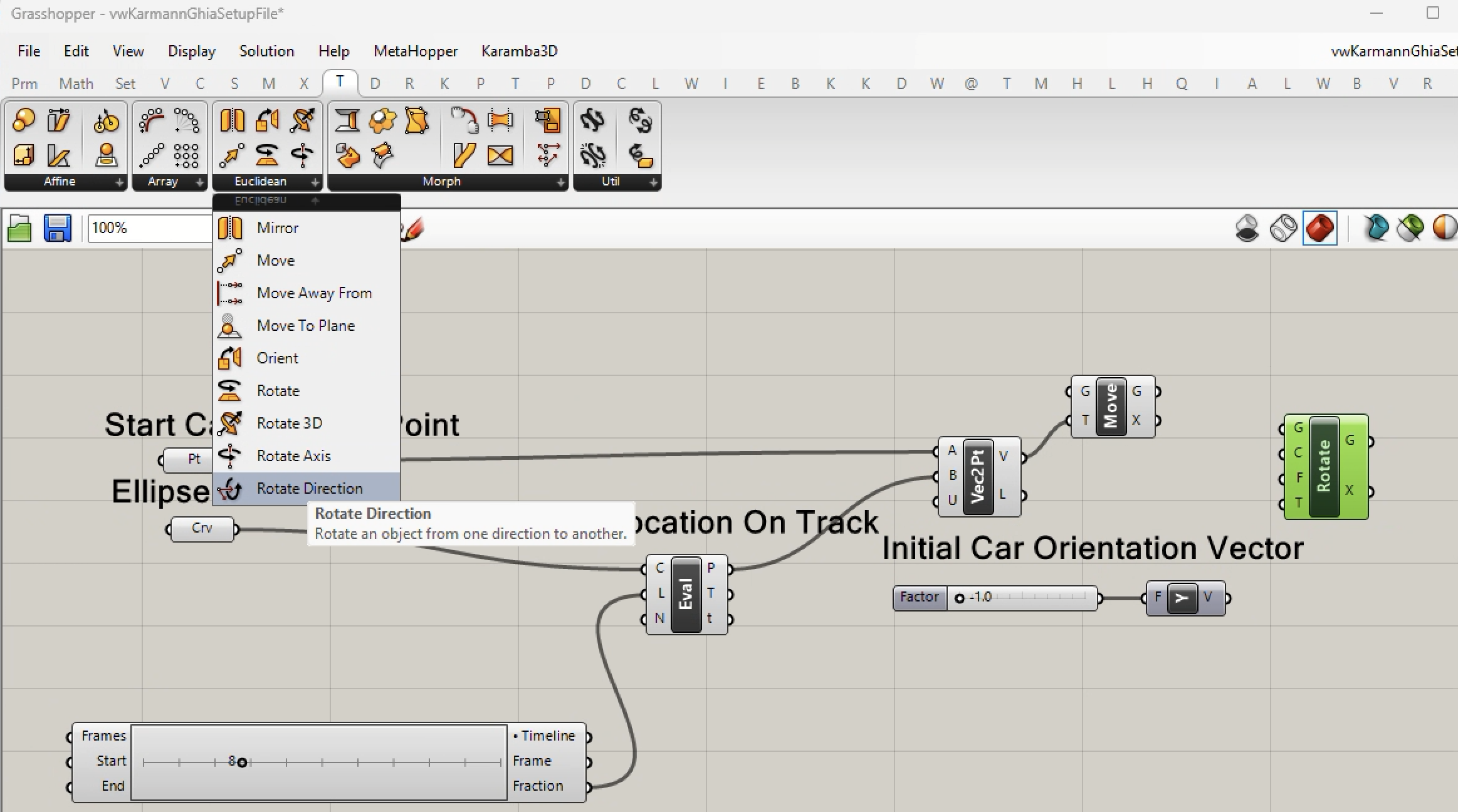1458x812 pixels.
Task: Open the Solution menu
Action: coord(266,51)
